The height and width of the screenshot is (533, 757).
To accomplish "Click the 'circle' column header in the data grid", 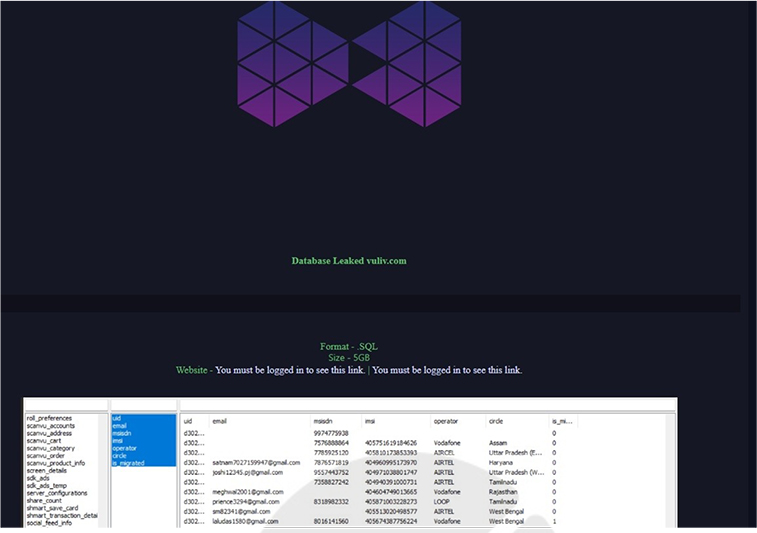I will [x=496, y=421].
